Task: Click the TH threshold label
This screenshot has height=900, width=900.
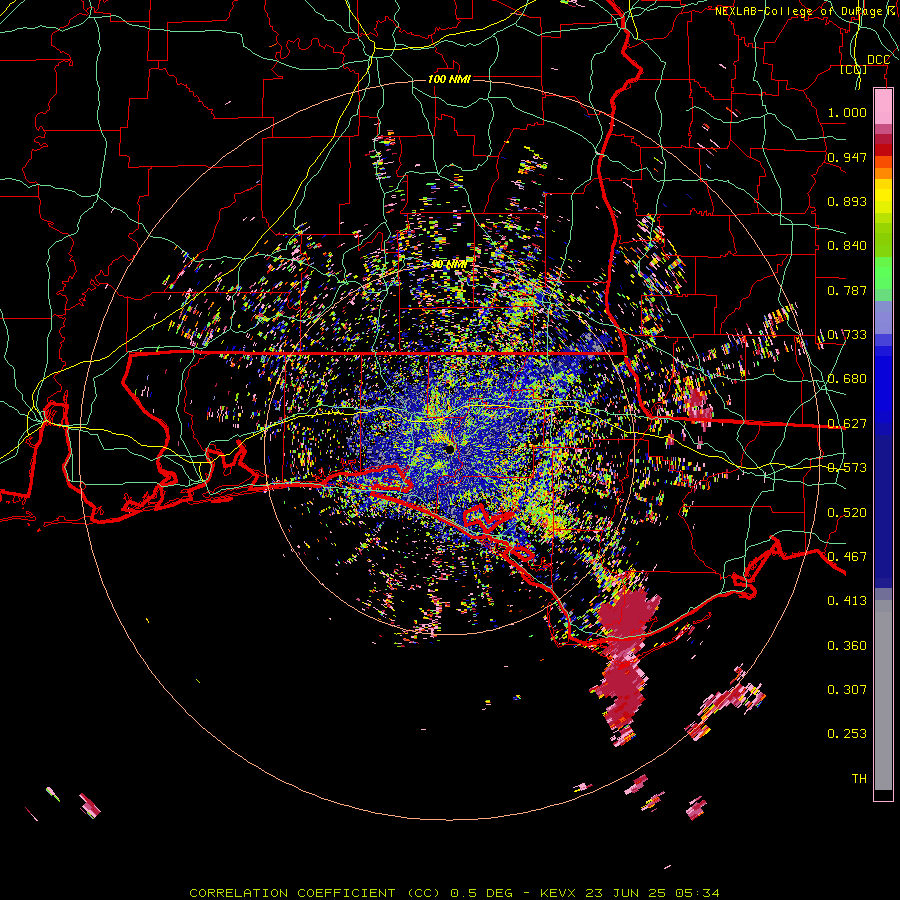Action: [x=859, y=779]
